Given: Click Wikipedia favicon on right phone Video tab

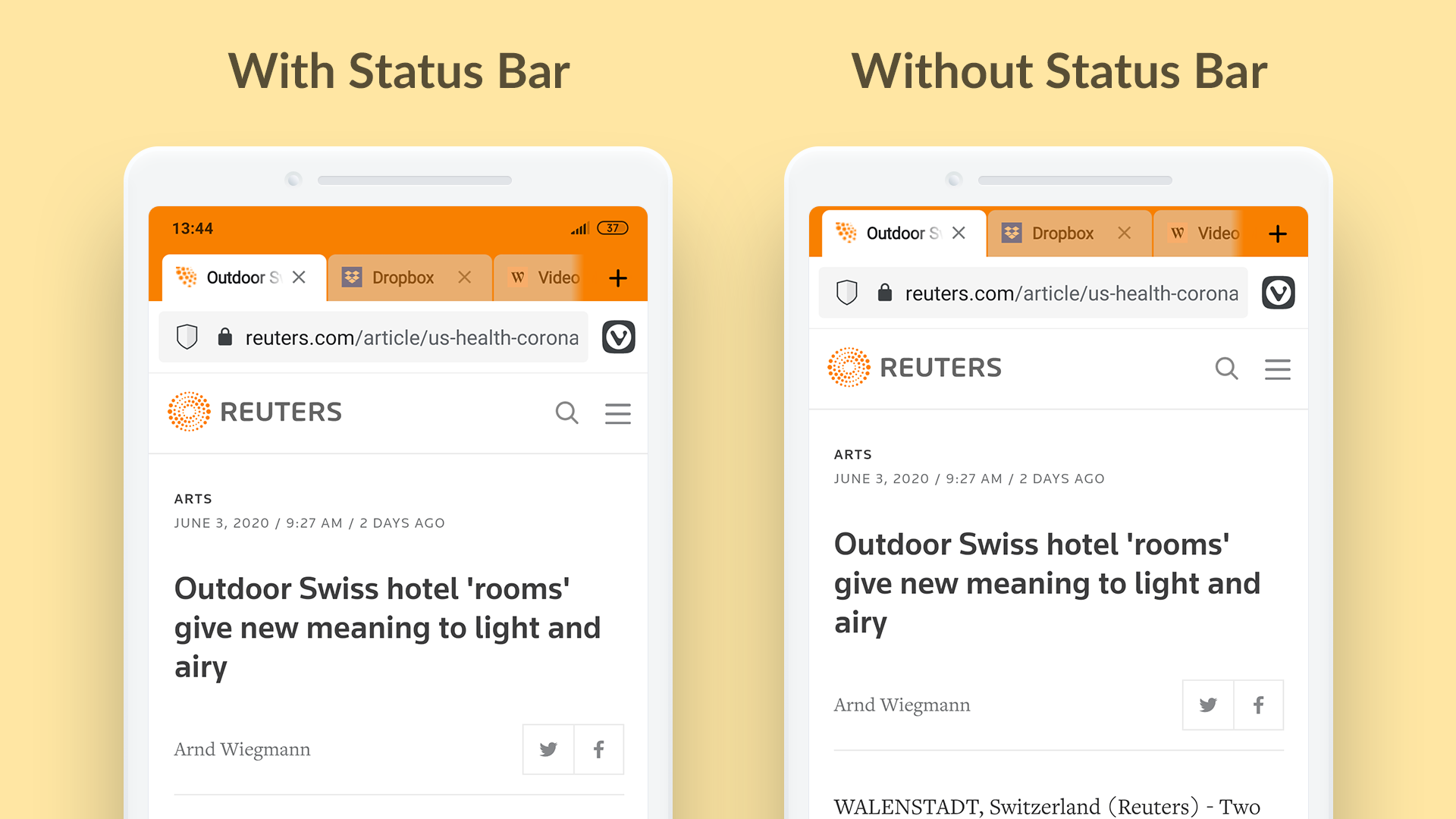Looking at the screenshot, I should point(1178,233).
